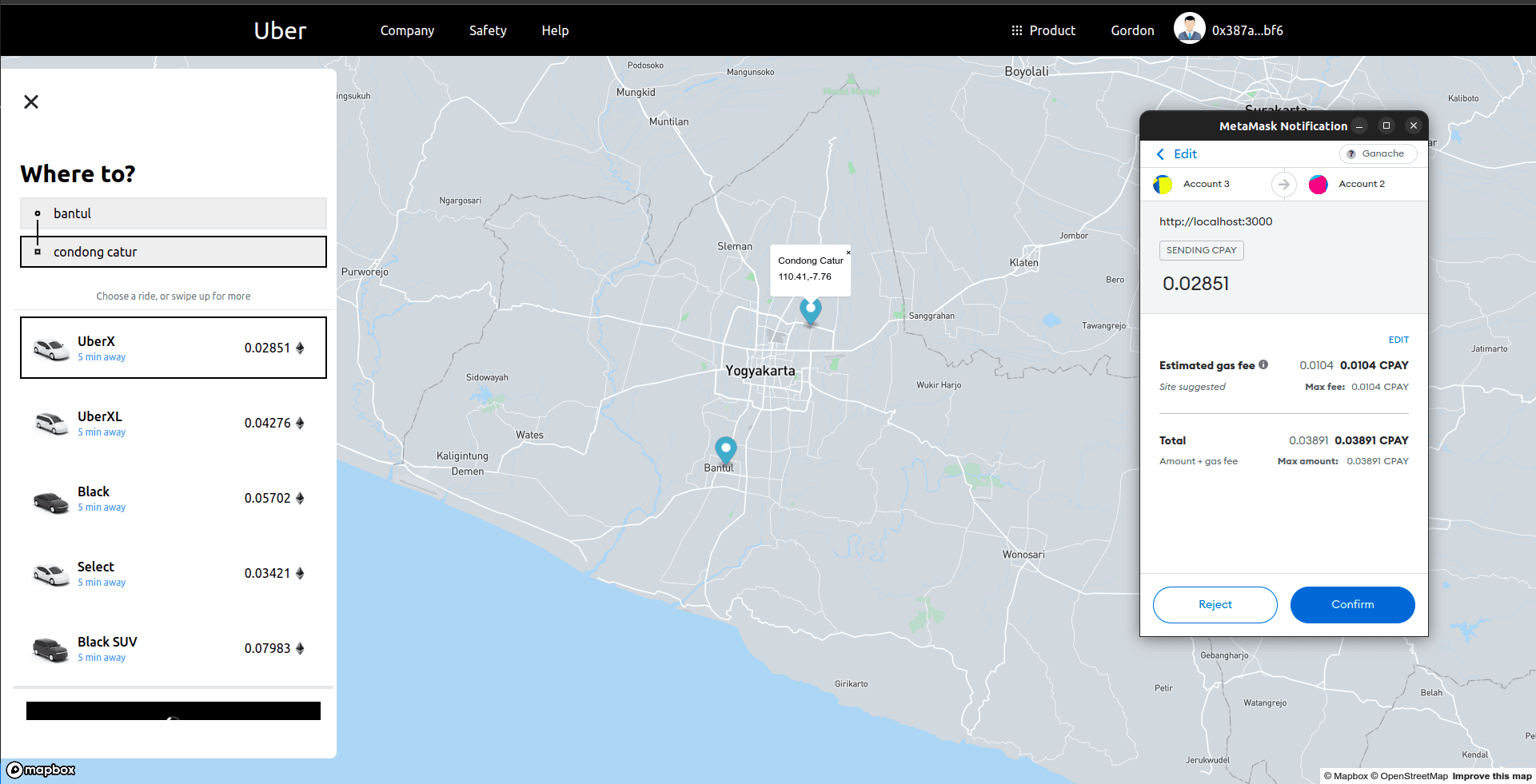Select the Black ride option
This screenshot has width=1536, height=784.
(174, 498)
